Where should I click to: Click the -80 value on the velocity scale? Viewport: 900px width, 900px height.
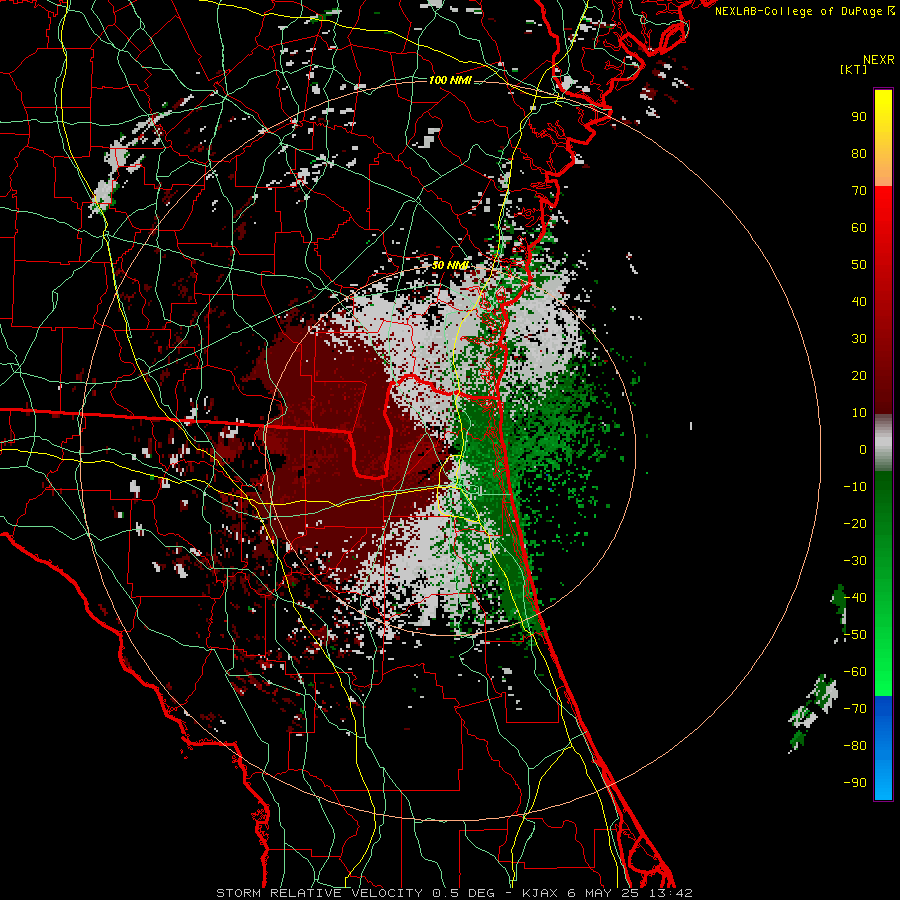point(855,746)
